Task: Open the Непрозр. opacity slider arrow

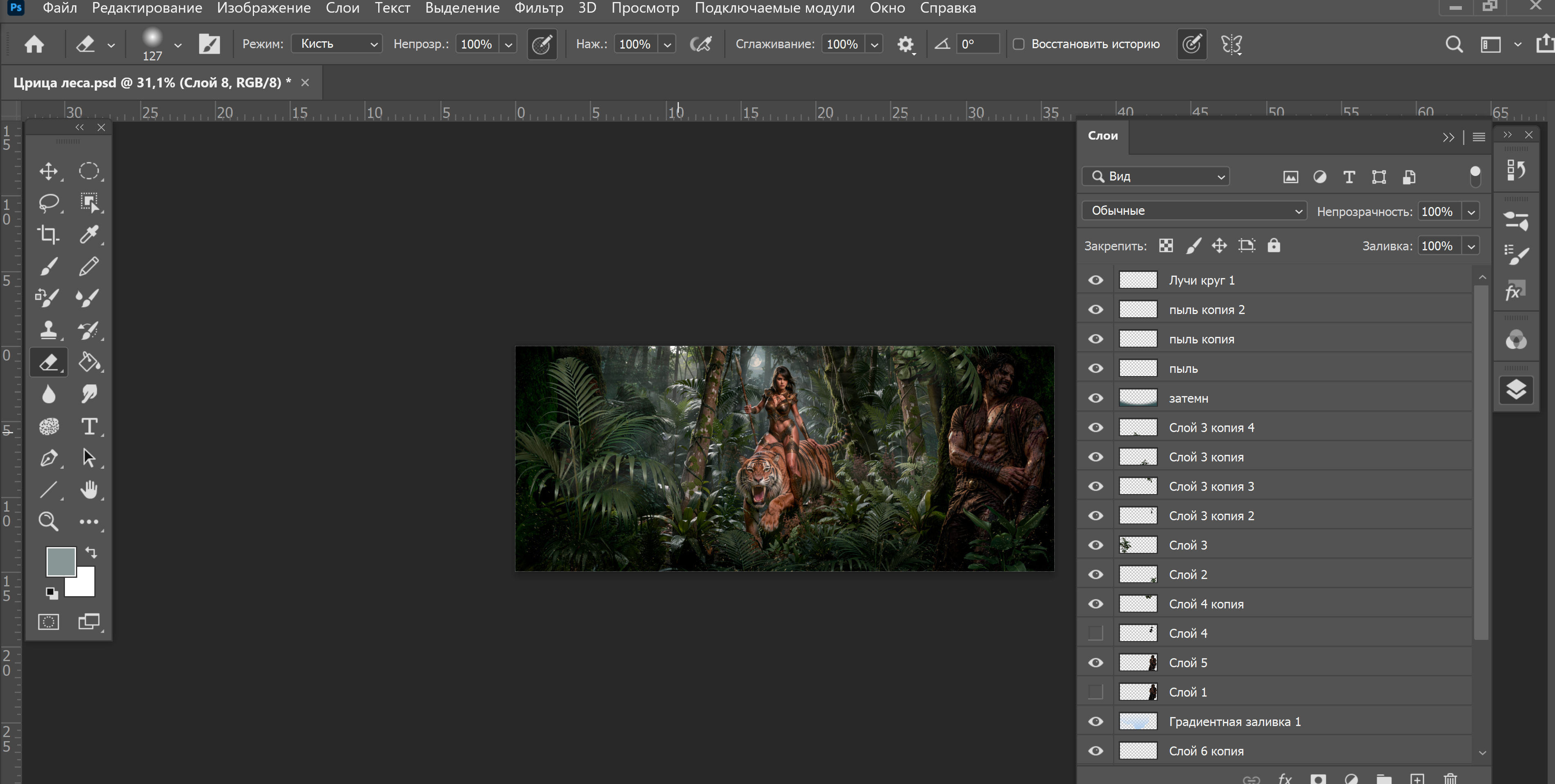Action: coord(508,44)
